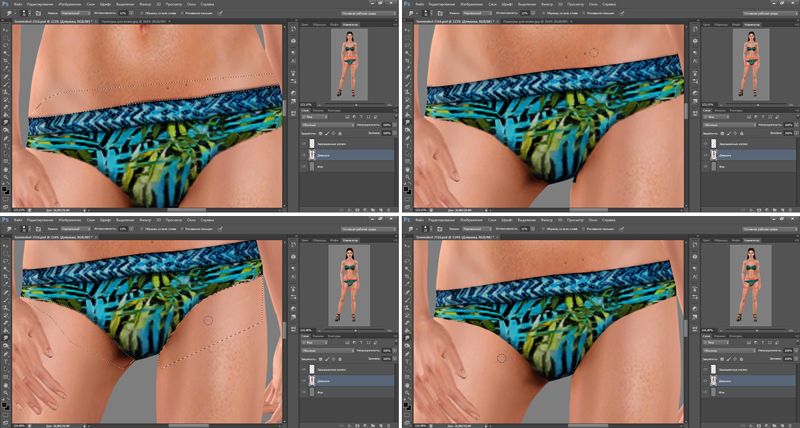Viewport: 800px width, 428px height.
Task: Click the intensity percentage field in top-left options bar
Action: pyautogui.click(x=123, y=13)
